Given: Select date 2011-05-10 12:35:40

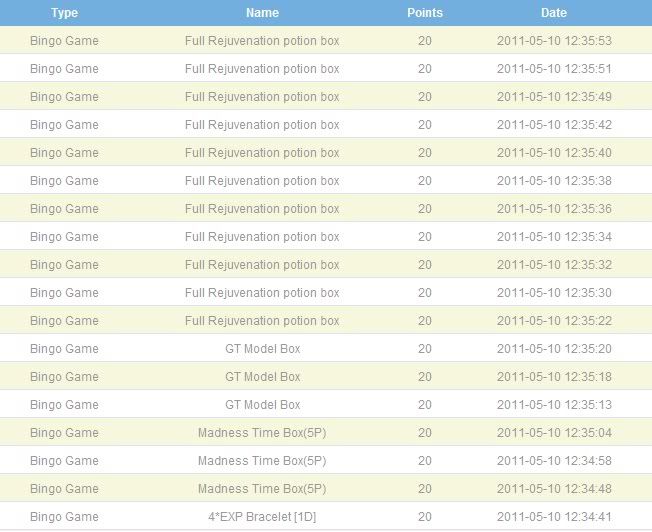Looking at the screenshot, I should pyautogui.click(x=554, y=153).
